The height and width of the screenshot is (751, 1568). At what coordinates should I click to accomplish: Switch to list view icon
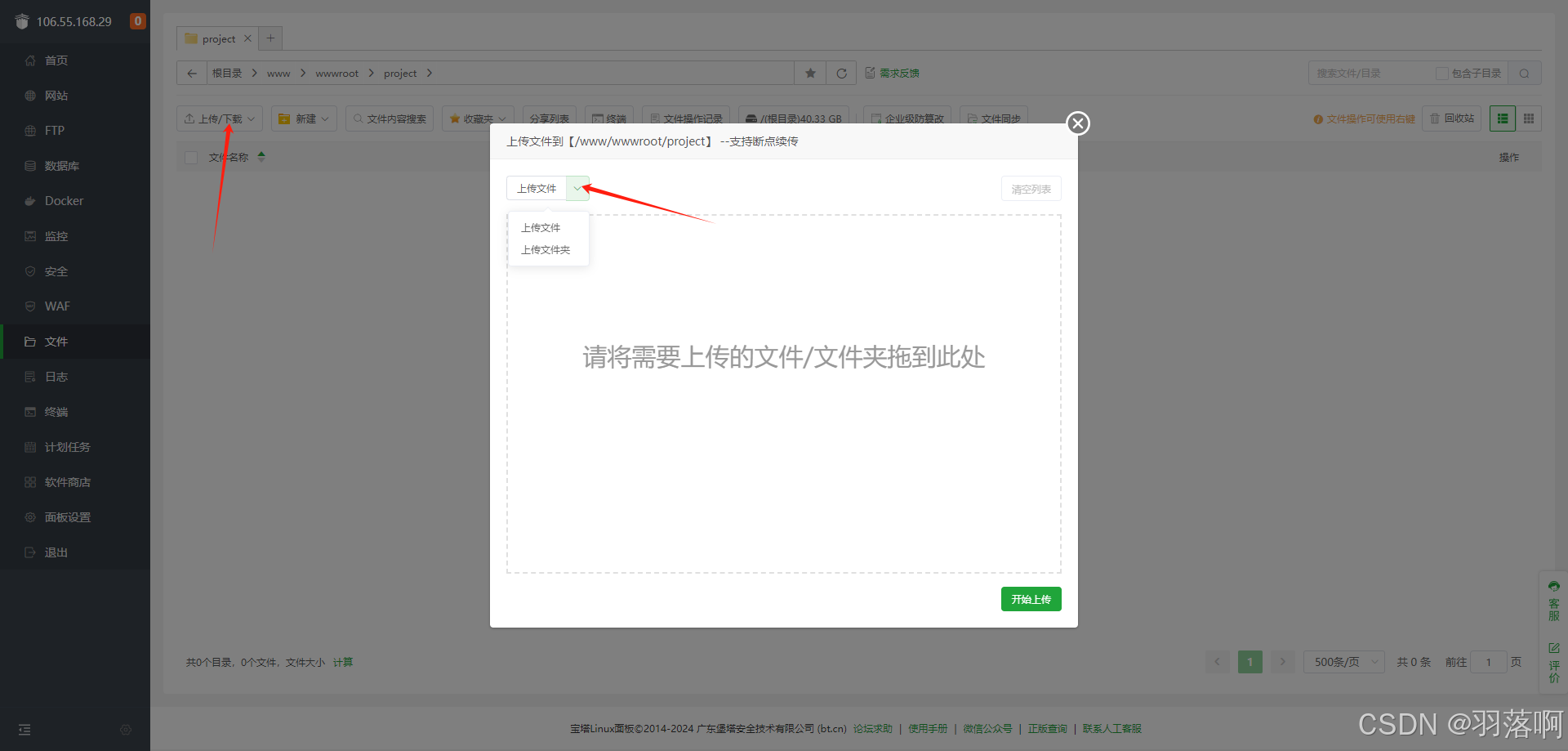(x=1503, y=118)
